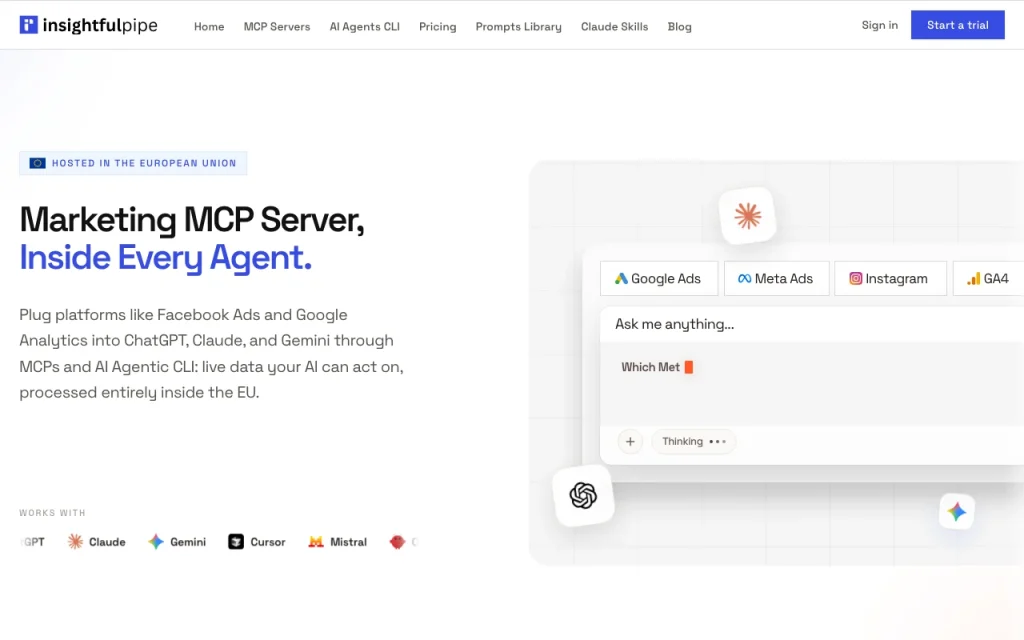Image resolution: width=1024 pixels, height=640 pixels.
Task: Click the Mistral label in Works With
Action: click(349, 542)
